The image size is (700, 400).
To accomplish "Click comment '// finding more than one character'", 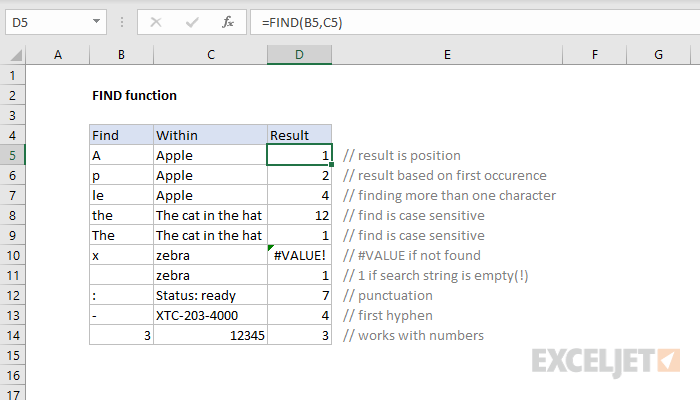I will point(449,196).
